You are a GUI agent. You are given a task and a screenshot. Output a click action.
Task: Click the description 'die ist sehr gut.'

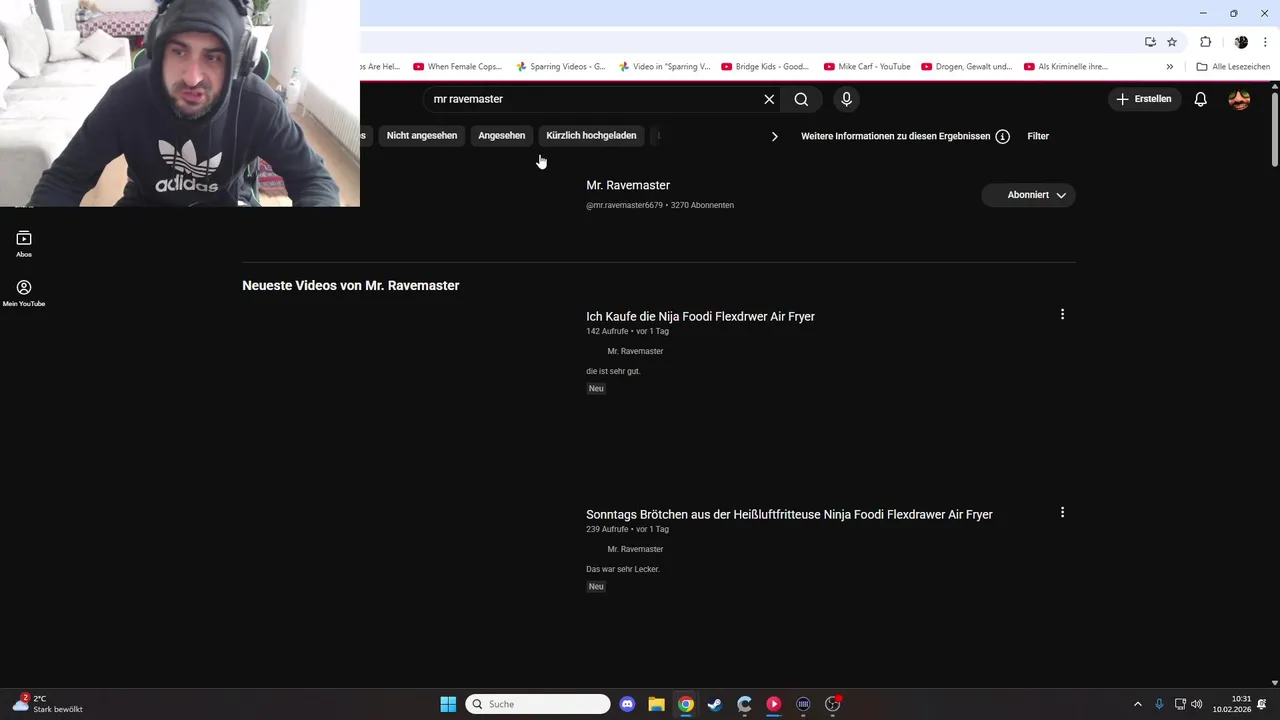click(613, 371)
